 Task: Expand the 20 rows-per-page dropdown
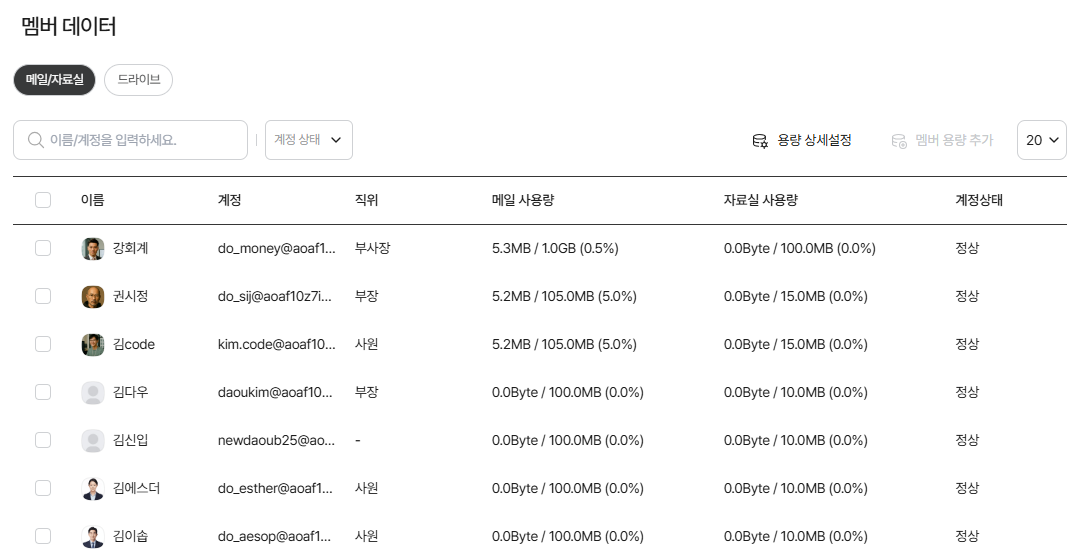[x=1041, y=140]
